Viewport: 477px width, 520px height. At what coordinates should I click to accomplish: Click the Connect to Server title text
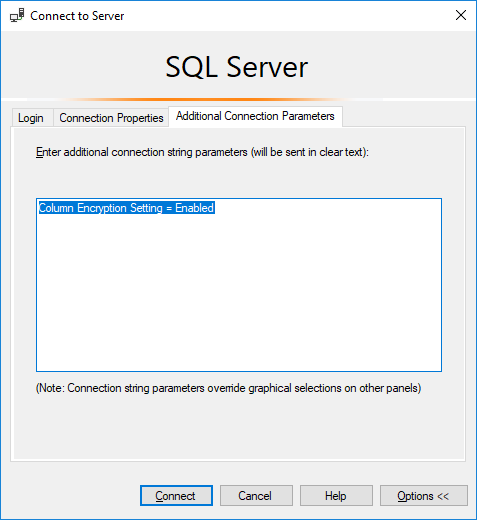77,16
